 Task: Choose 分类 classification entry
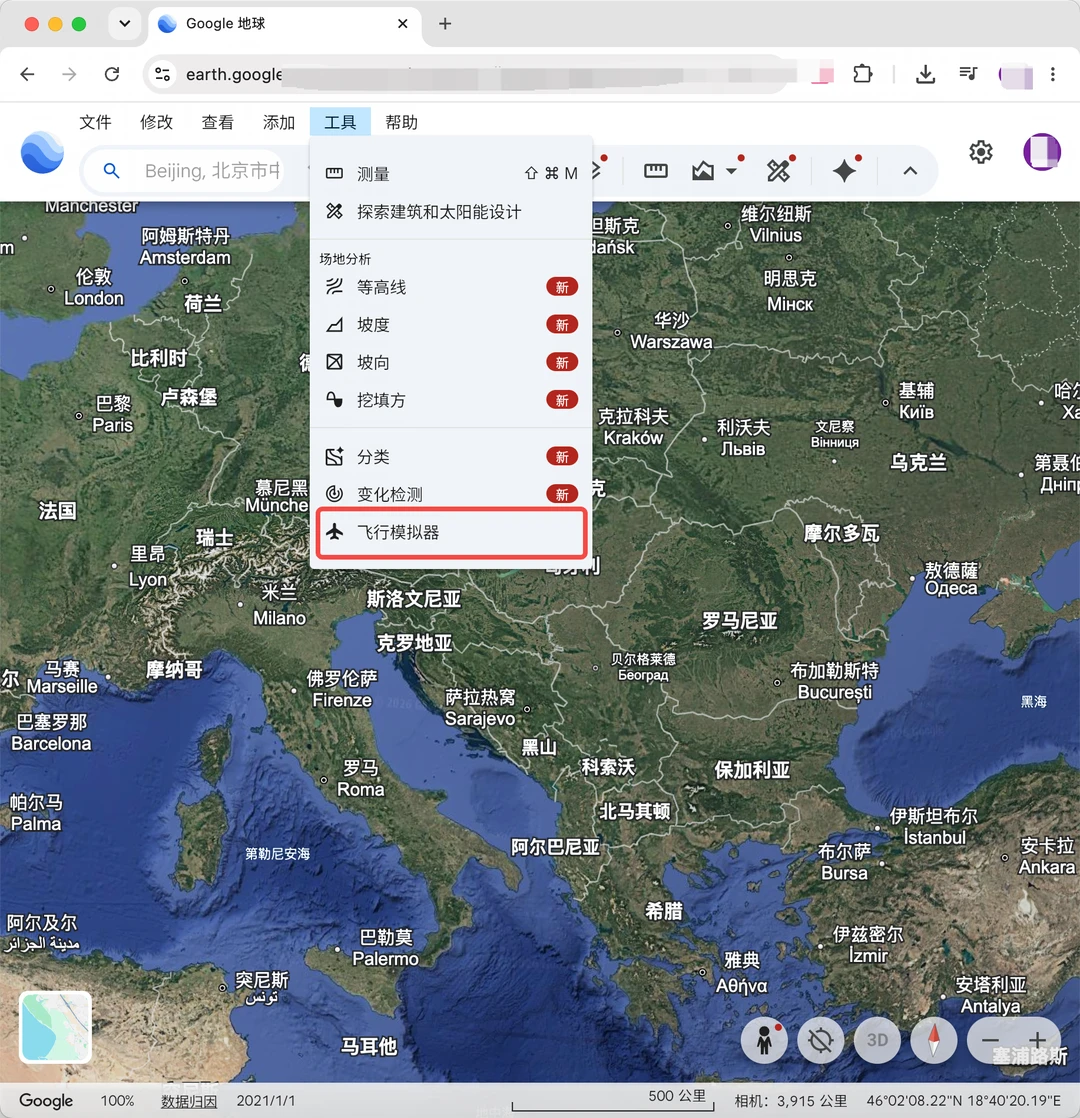click(451, 456)
